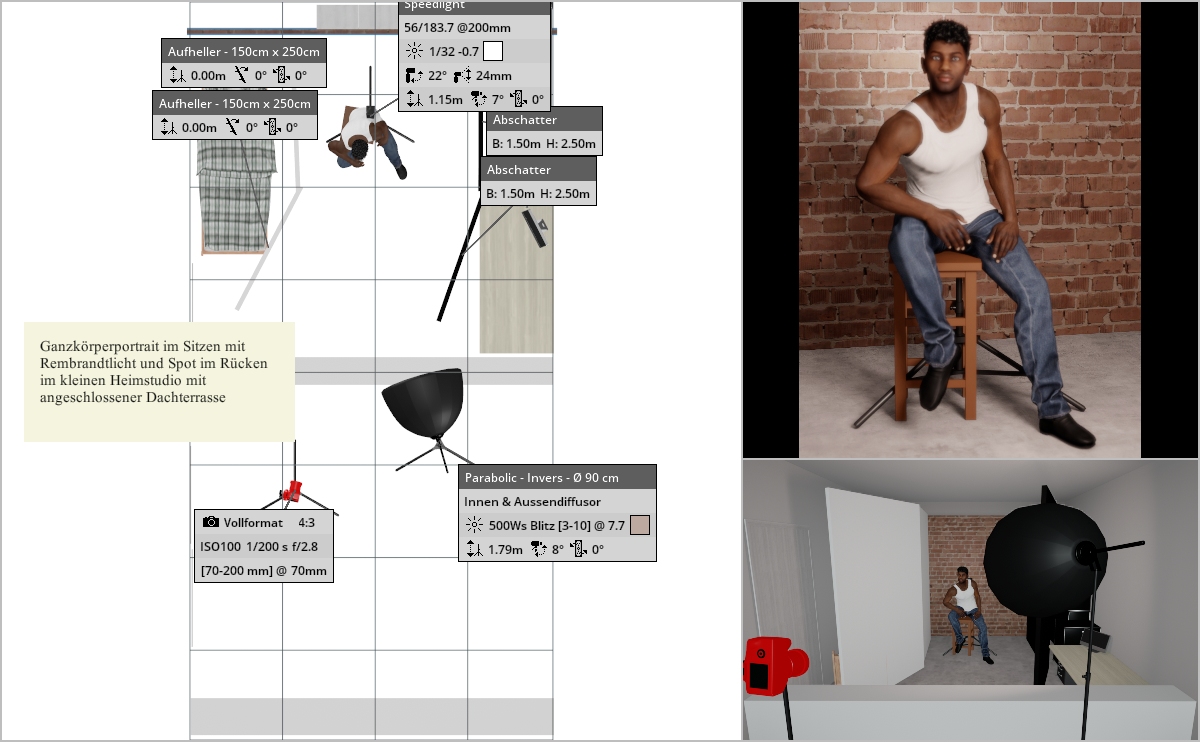Click the Speedlight 22° beam angle icon

414,76
